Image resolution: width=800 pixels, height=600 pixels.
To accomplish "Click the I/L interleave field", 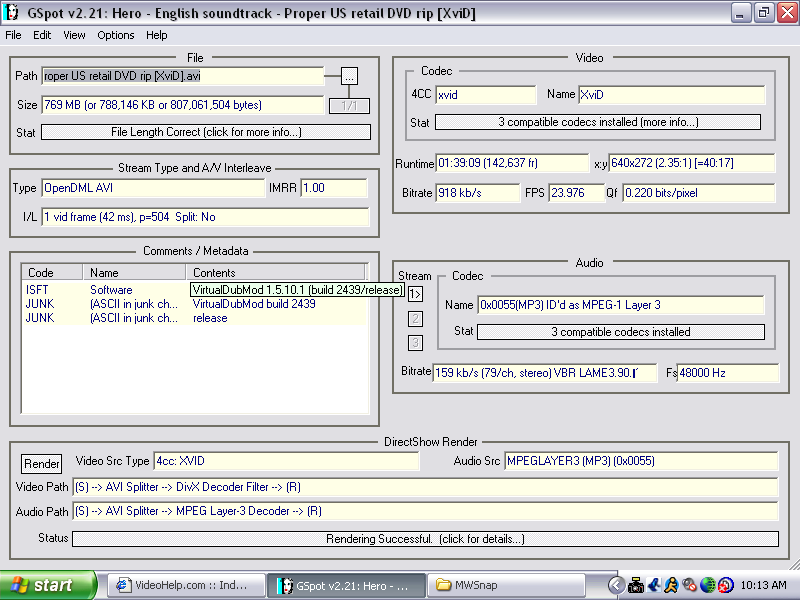I will (x=205, y=217).
